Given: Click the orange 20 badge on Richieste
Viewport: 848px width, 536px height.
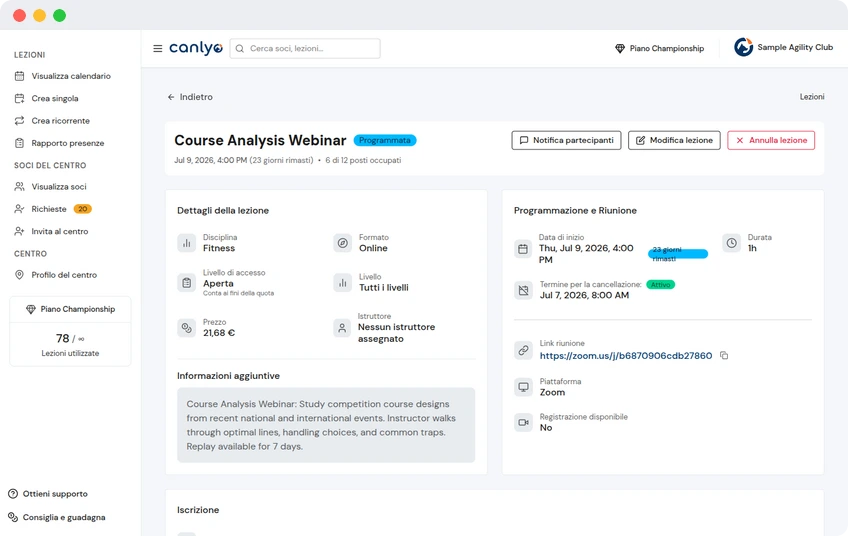Looking at the screenshot, I should tap(83, 209).
